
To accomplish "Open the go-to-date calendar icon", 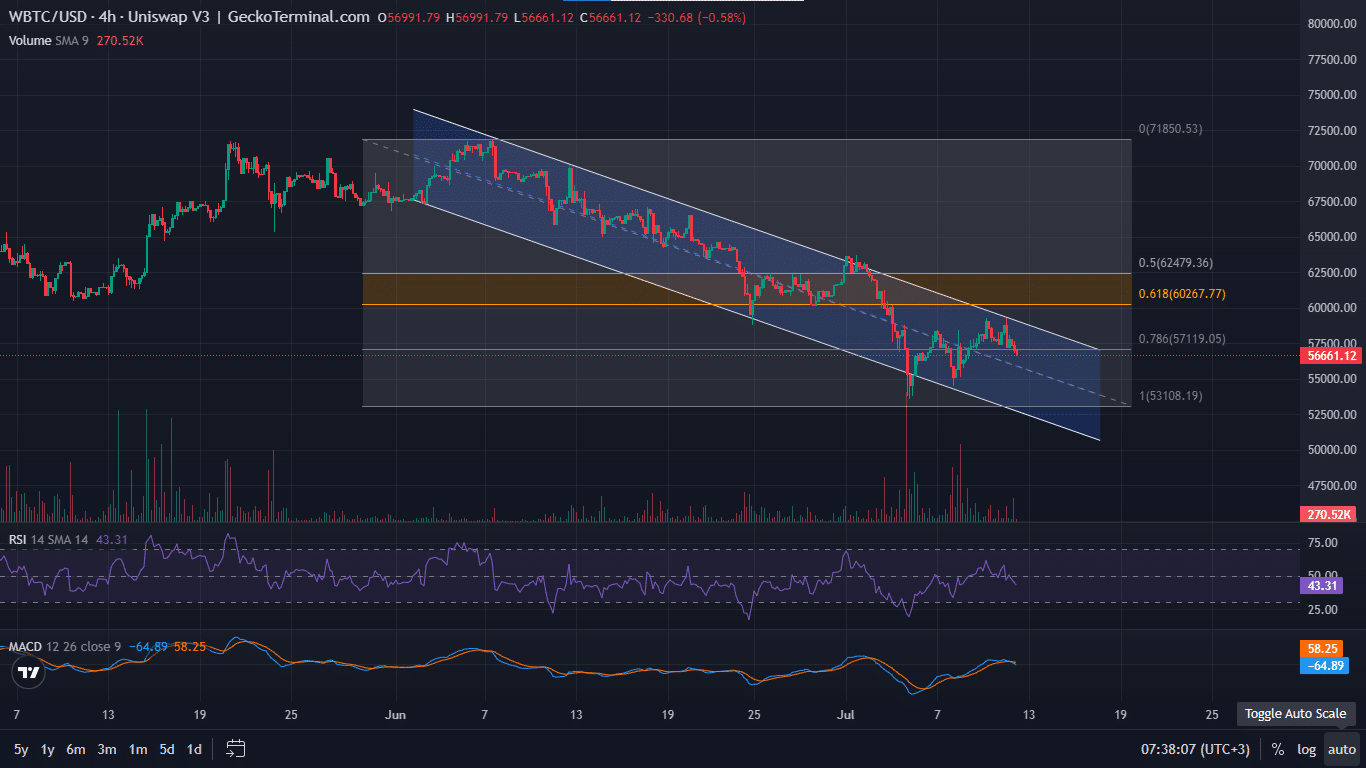I will [x=236, y=748].
